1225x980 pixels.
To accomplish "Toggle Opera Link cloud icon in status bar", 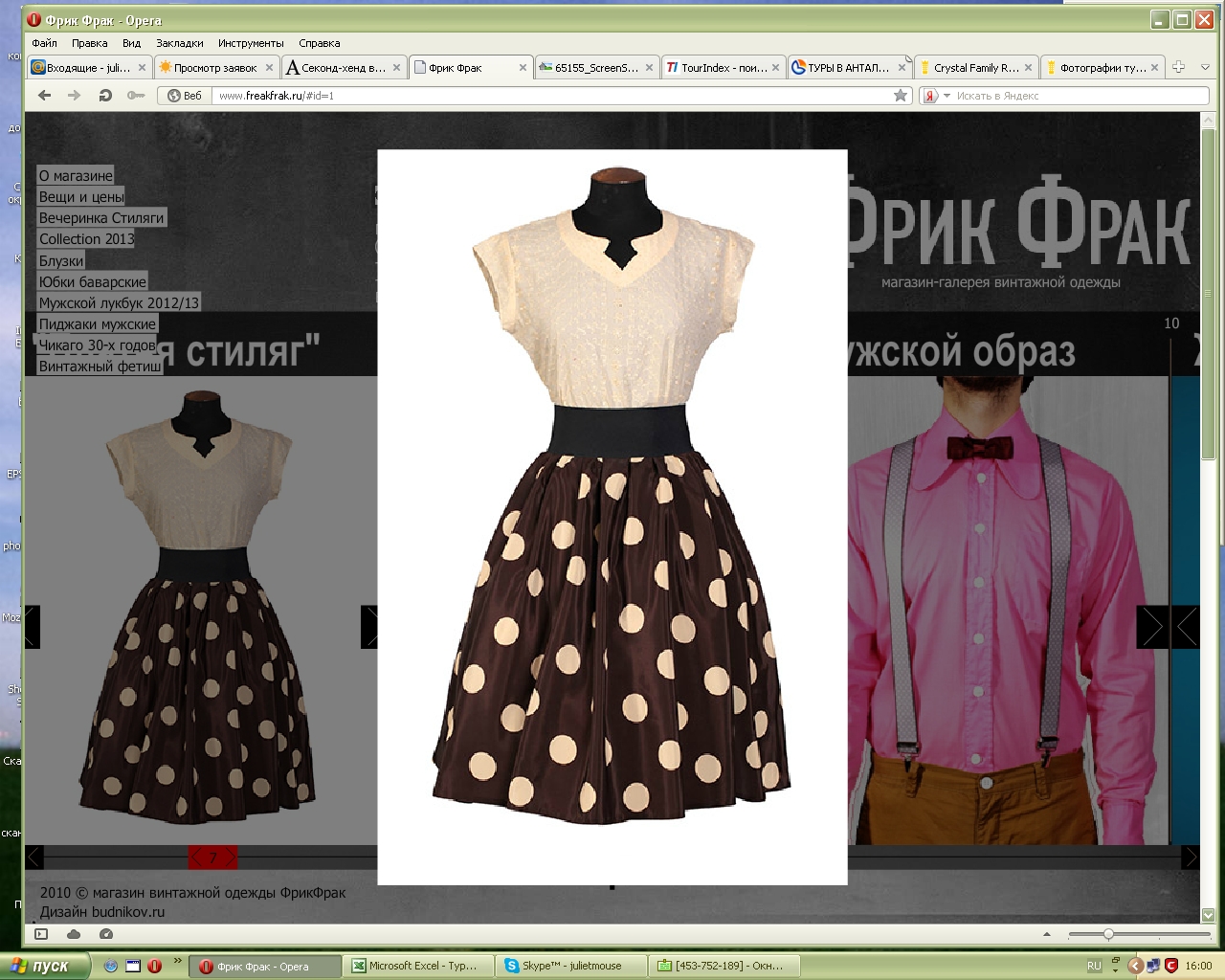I will (74, 934).
